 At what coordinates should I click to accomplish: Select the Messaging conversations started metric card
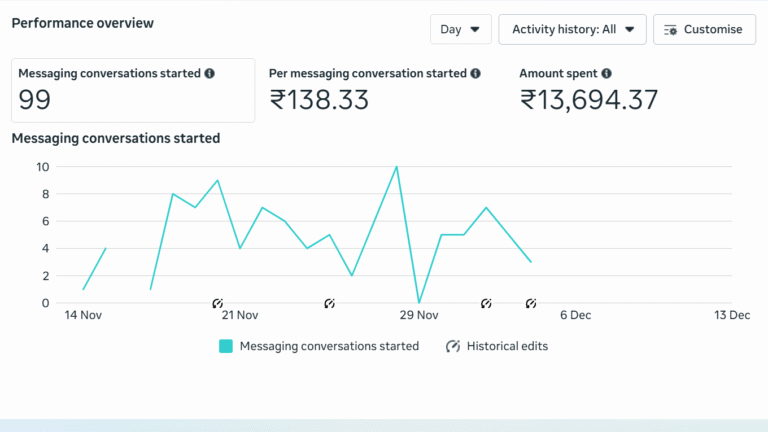click(133, 90)
